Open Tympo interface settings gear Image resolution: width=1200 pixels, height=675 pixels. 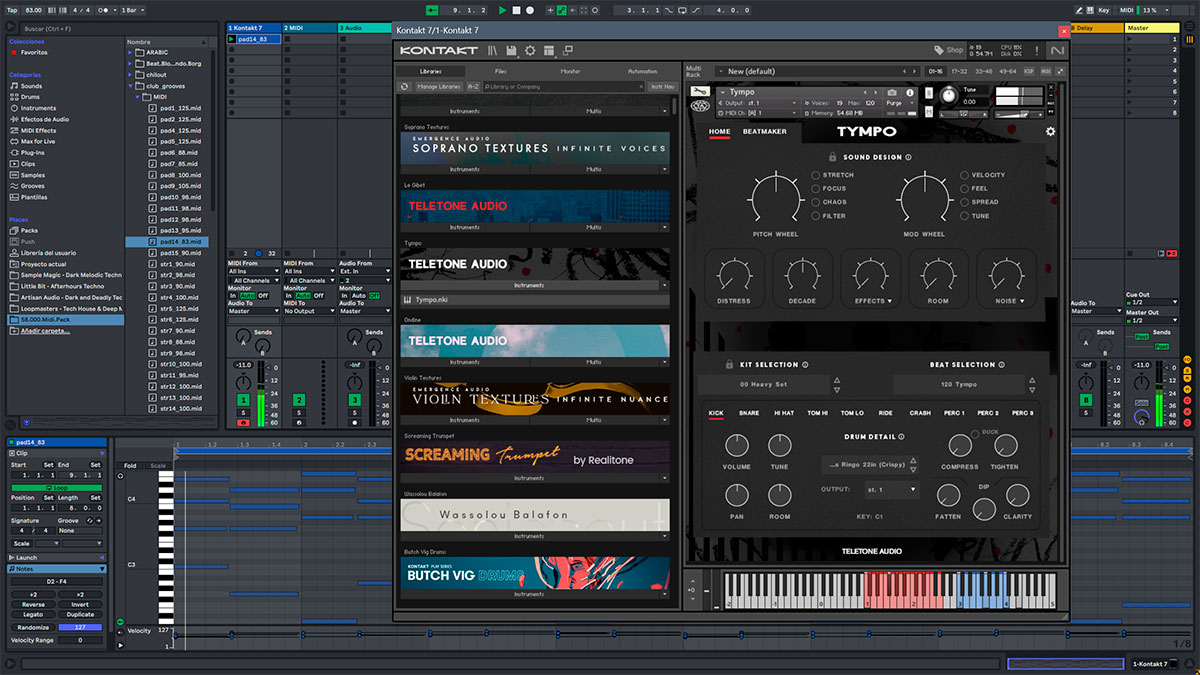(1050, 131)
